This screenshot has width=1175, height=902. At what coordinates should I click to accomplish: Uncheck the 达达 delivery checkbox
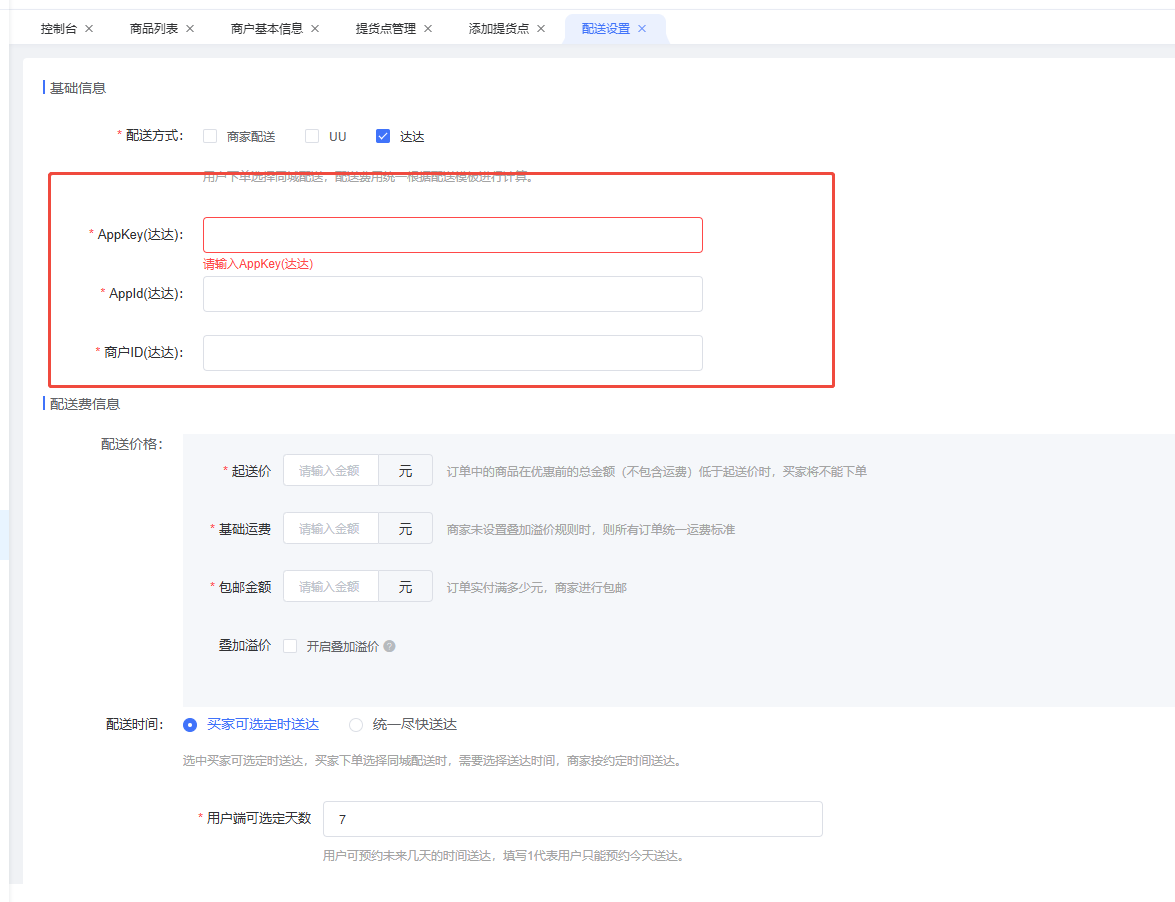pos(383,137)
